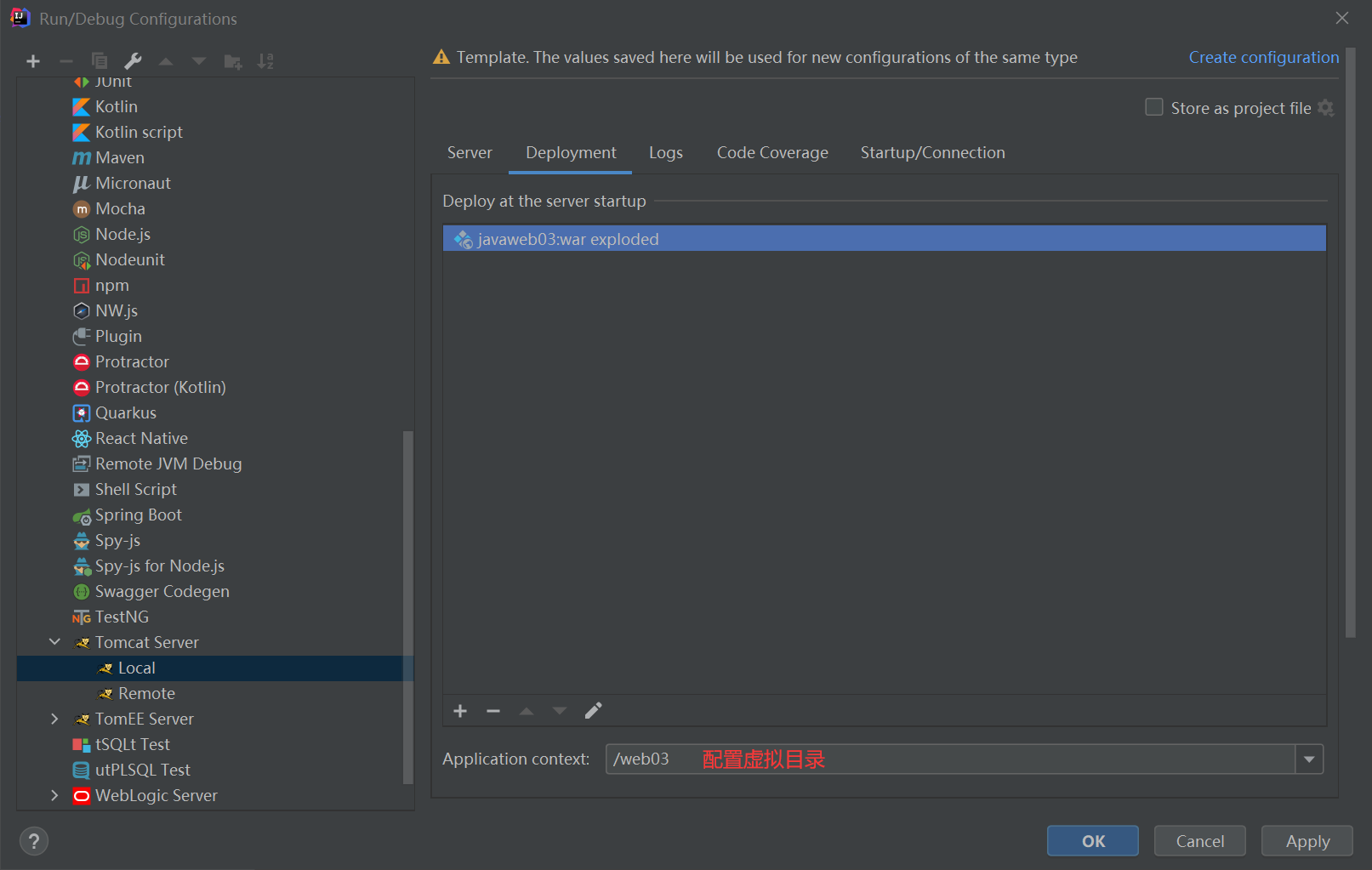
Task: Select the tSQLt Test template
Action: pos(215,744)
